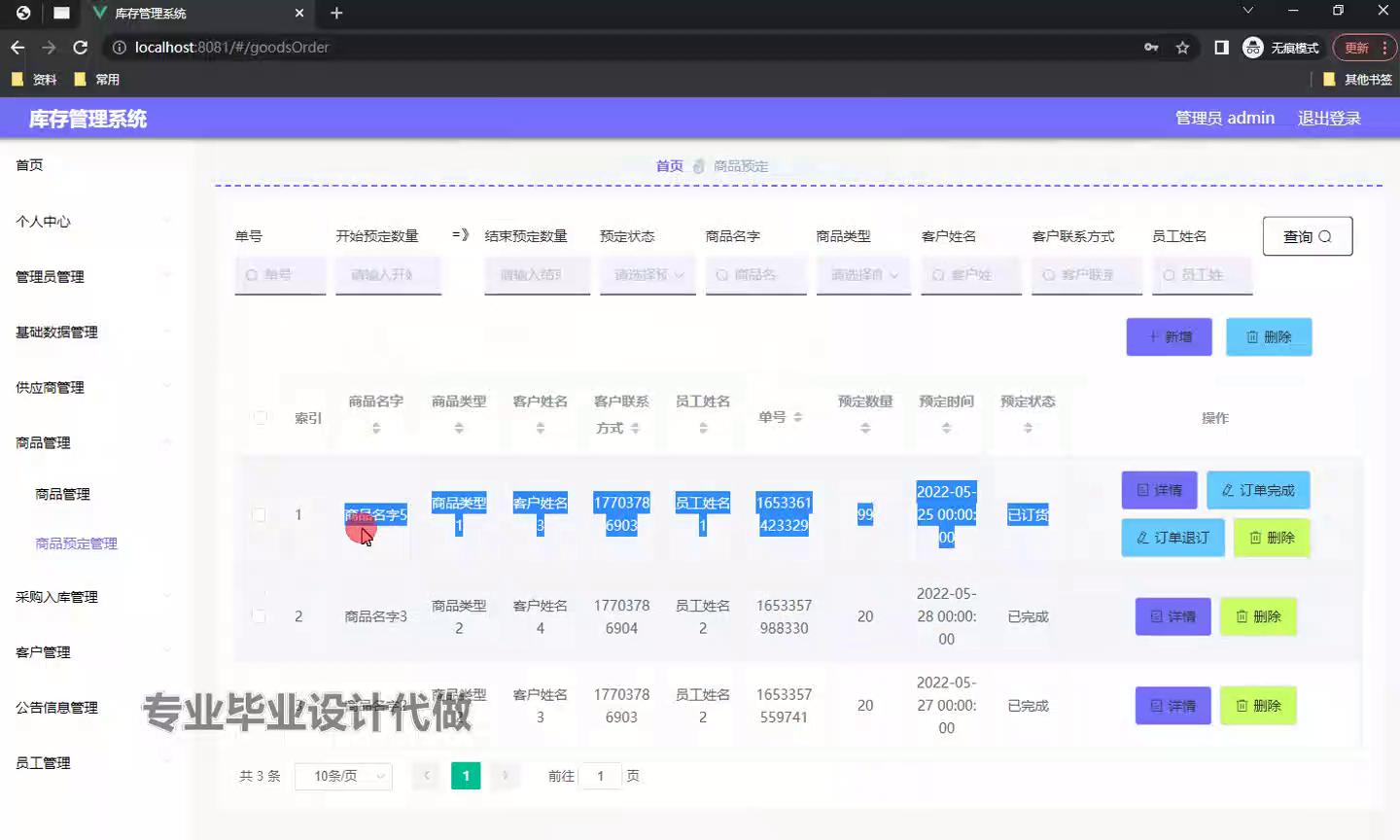Click the 查询 search button
The image size is (1400, 840).
coord(1307,236)
